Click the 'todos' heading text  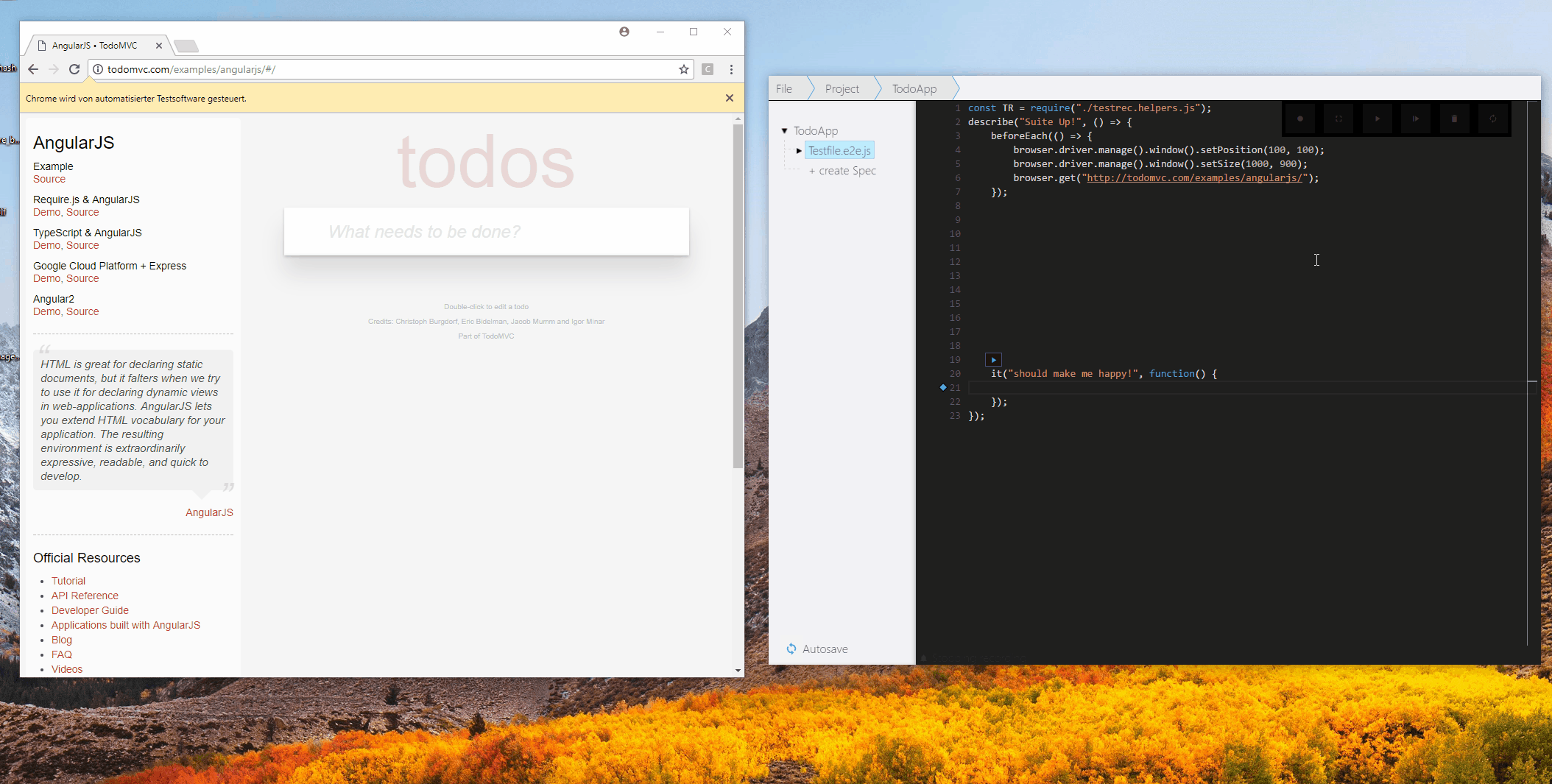tap(486, 162)
